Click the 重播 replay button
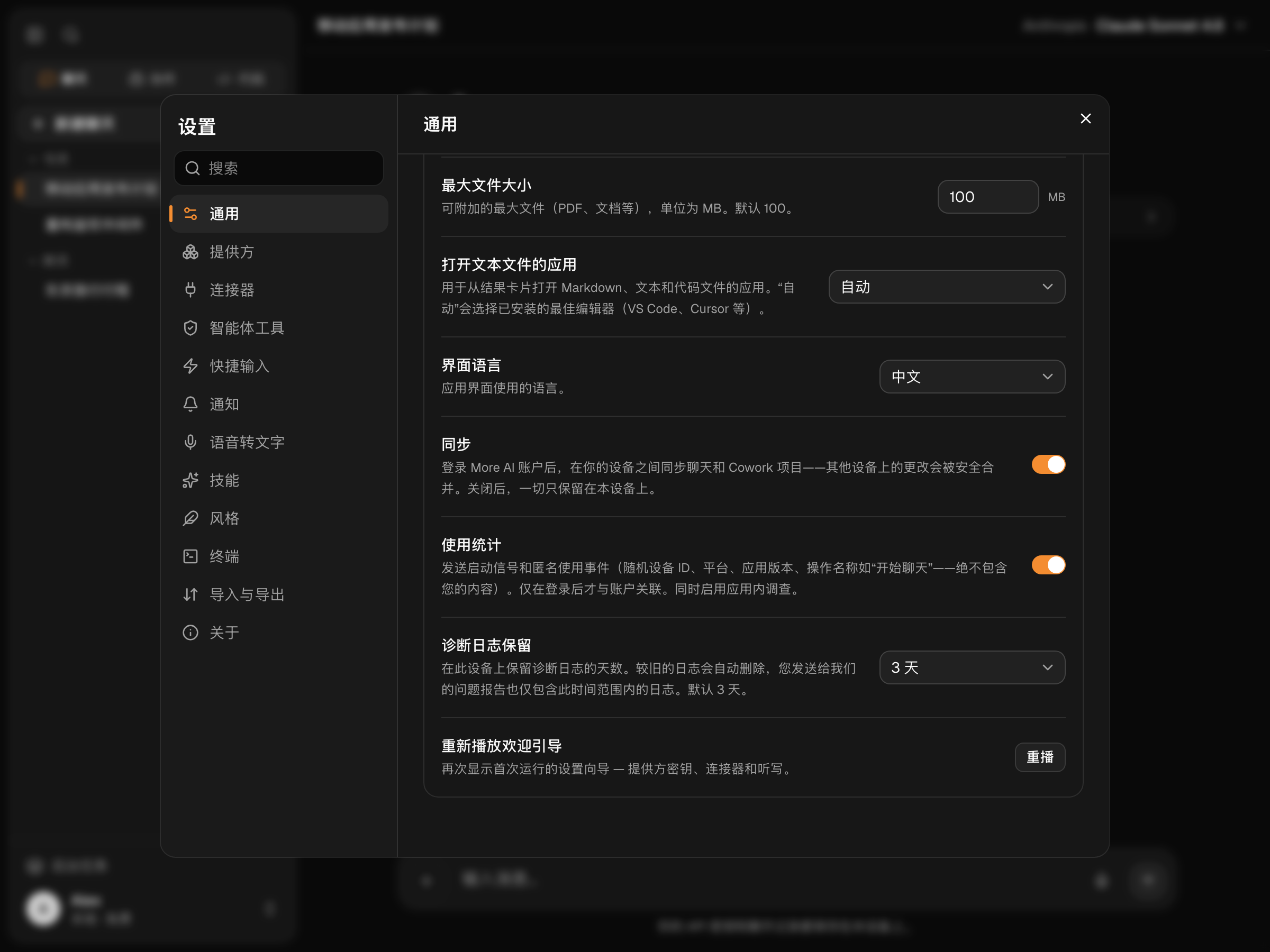The image size is (1270, 952). click(1040, 757)
